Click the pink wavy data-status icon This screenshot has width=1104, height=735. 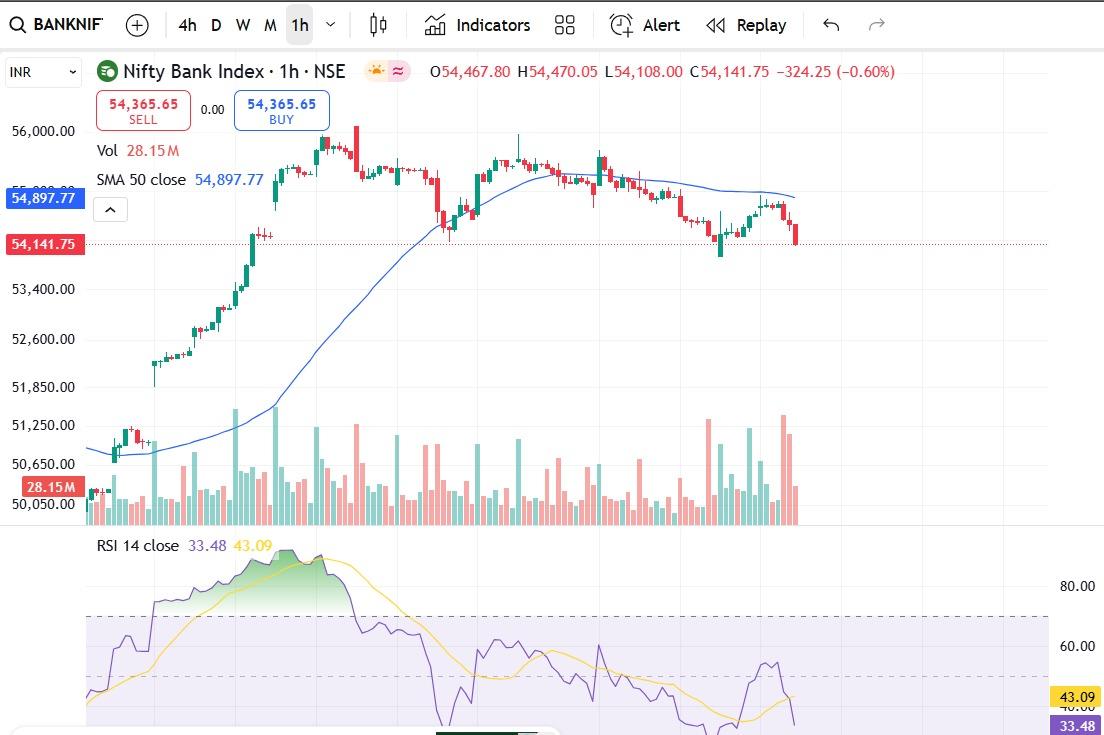399,71
